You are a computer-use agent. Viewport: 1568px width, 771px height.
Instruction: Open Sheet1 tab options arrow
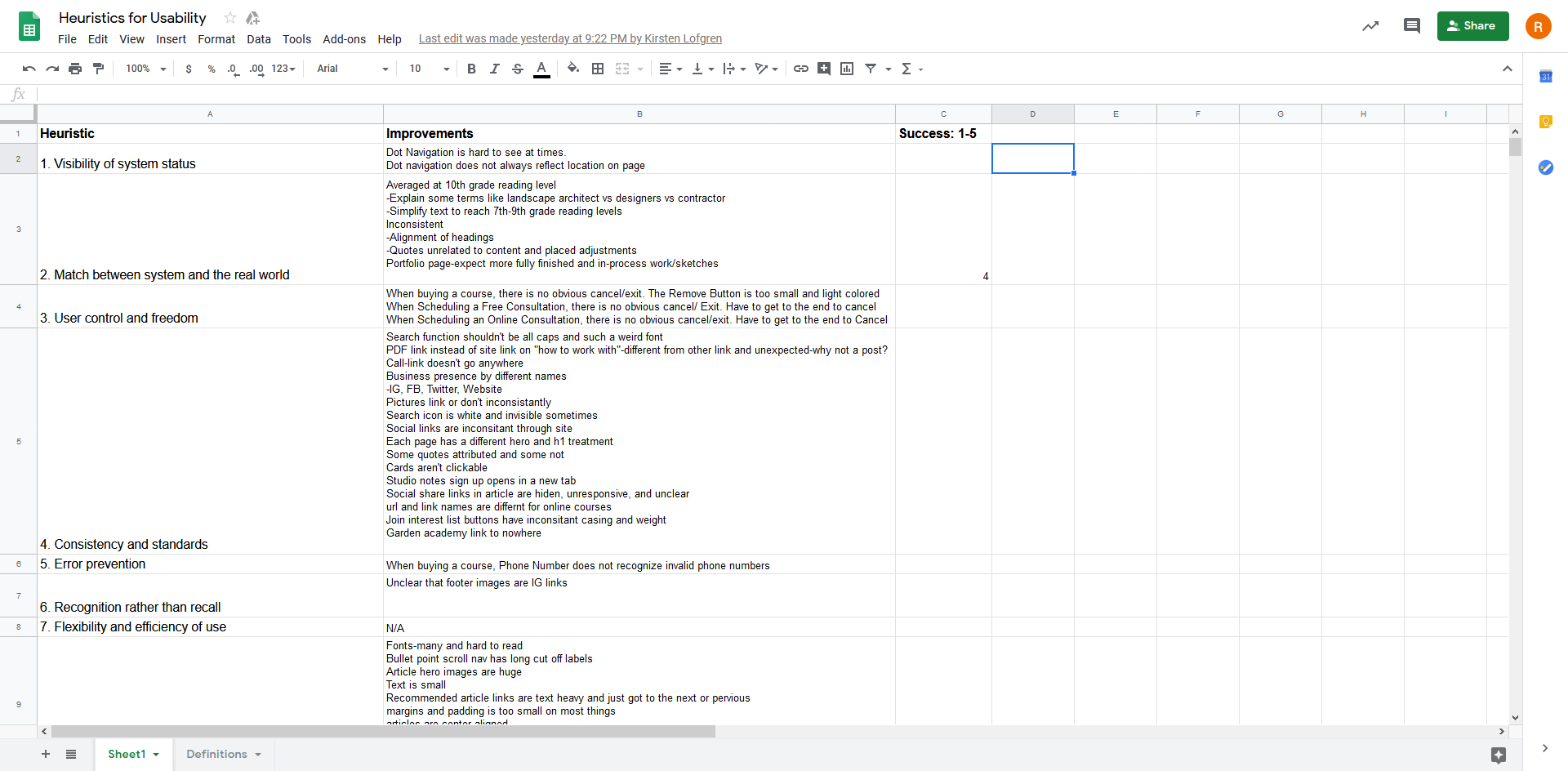coord(156,755)
